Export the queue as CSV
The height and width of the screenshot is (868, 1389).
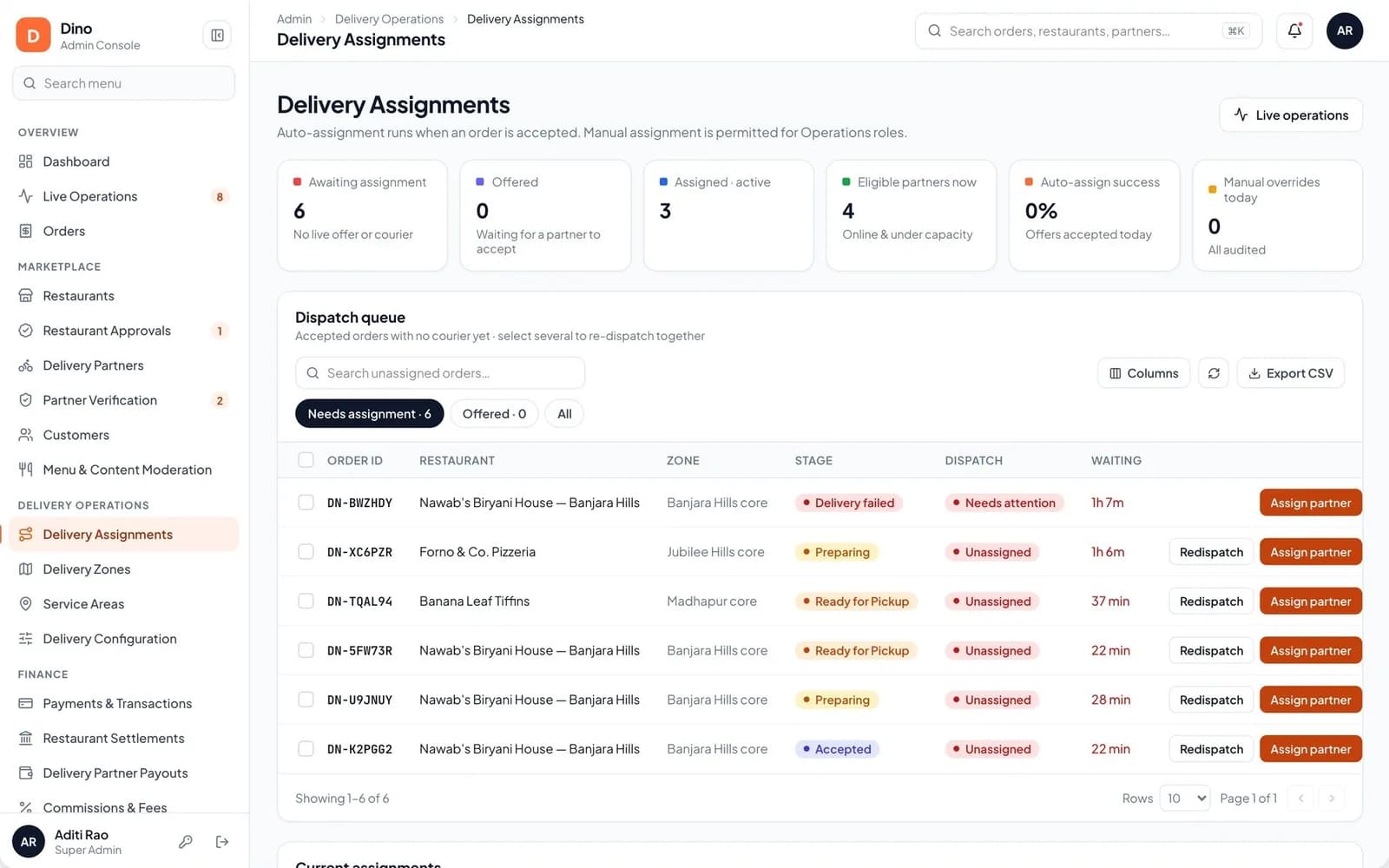[1290, 373]
